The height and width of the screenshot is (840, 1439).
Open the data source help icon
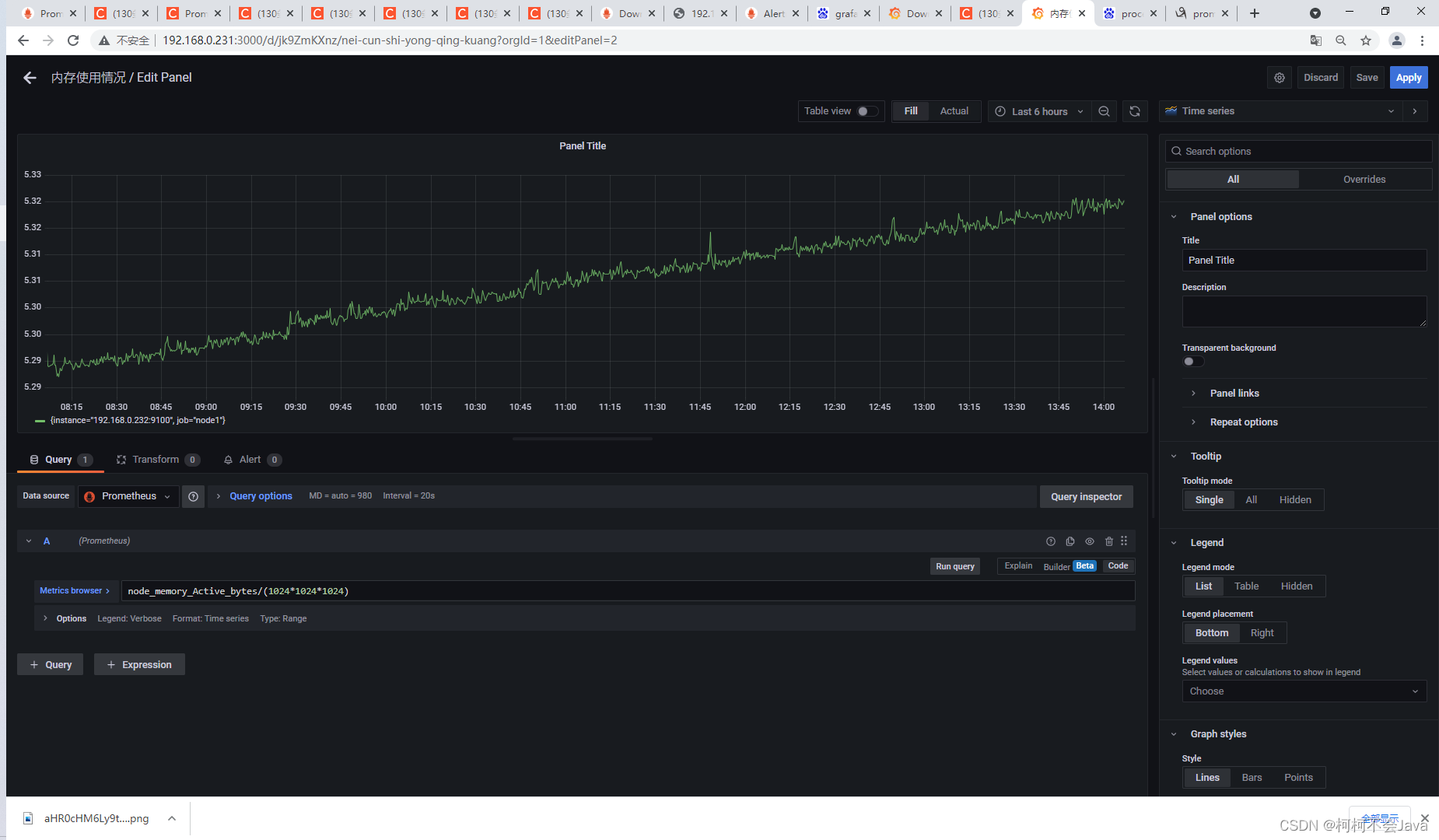click(194, 496)
